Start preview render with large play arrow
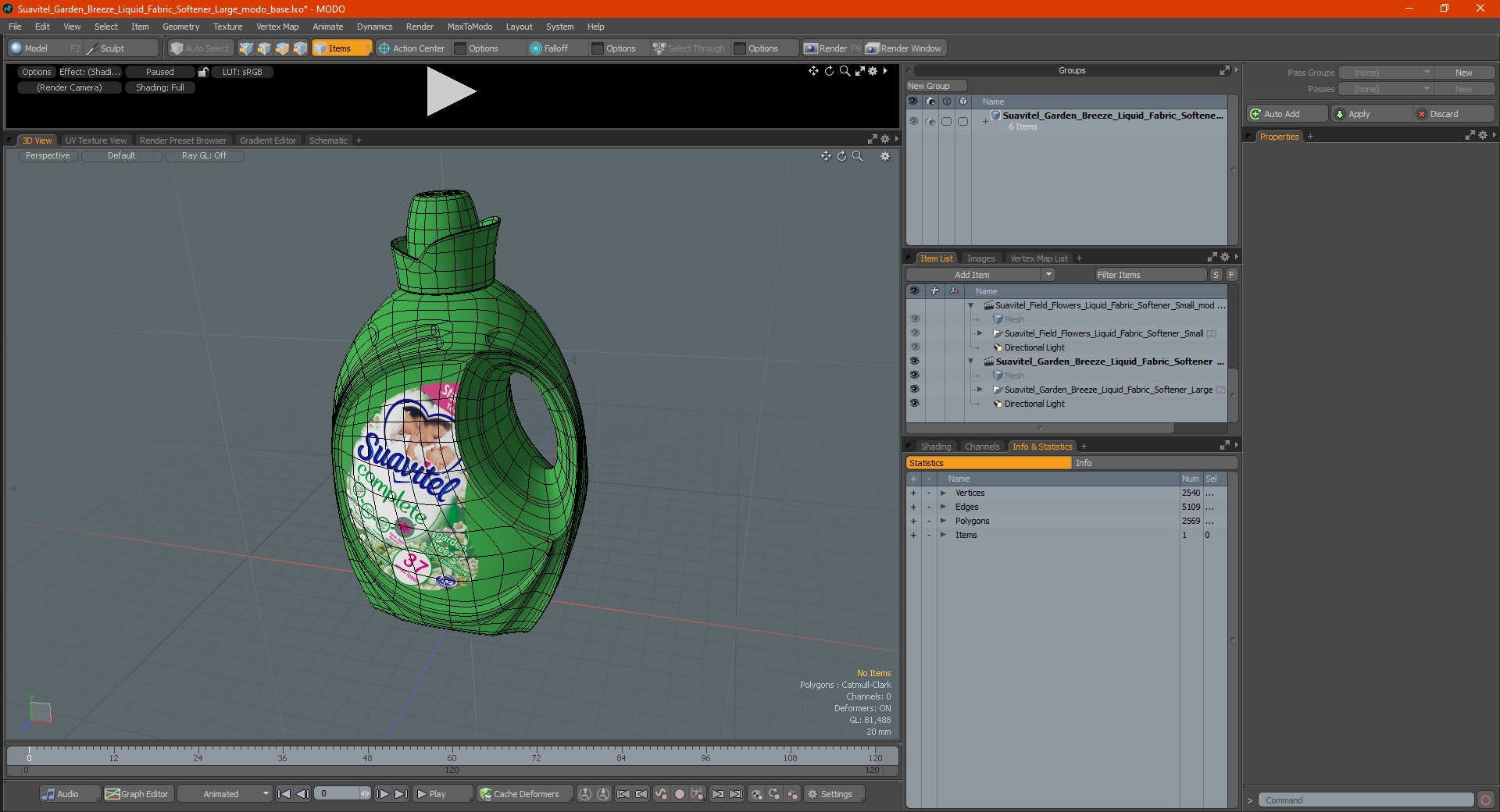The image size is (1500, 812). click(451, 91)
